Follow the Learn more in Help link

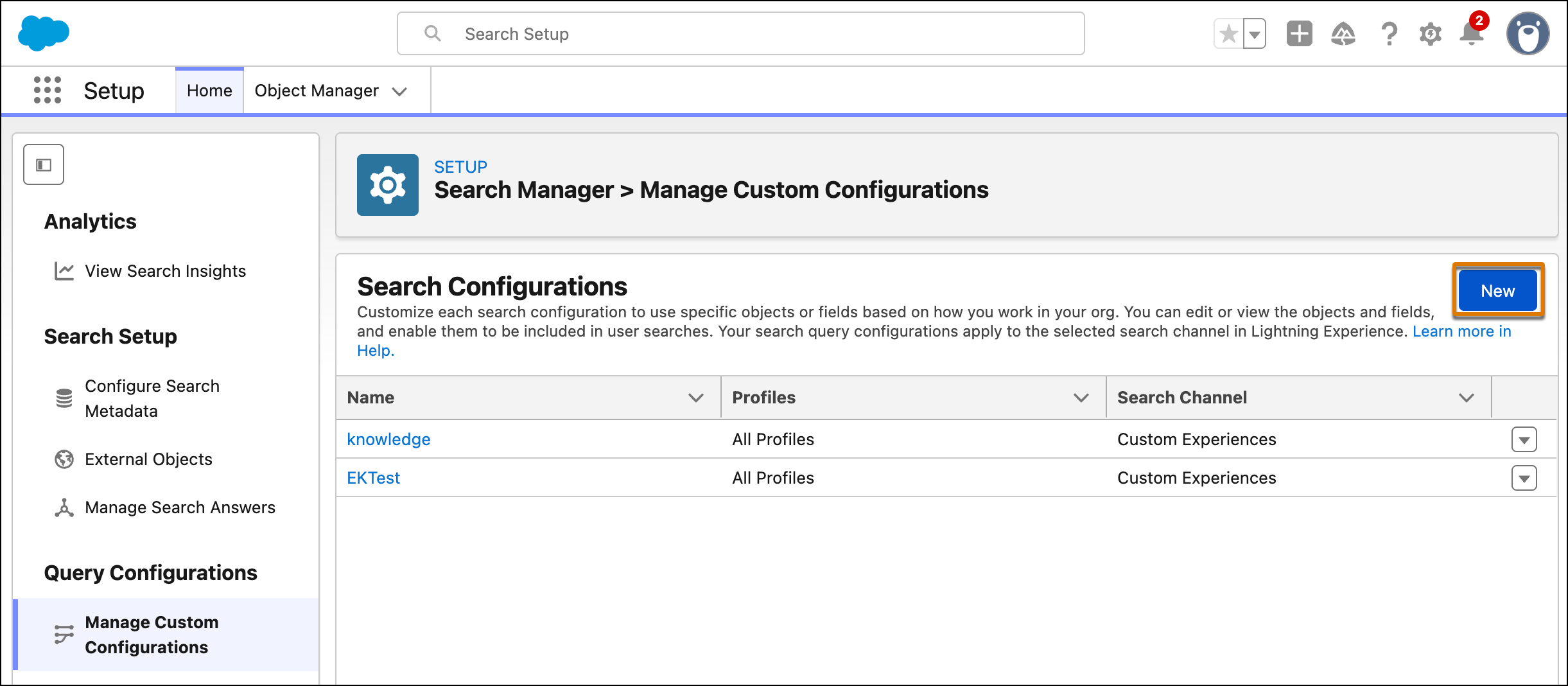(1461, 331)
